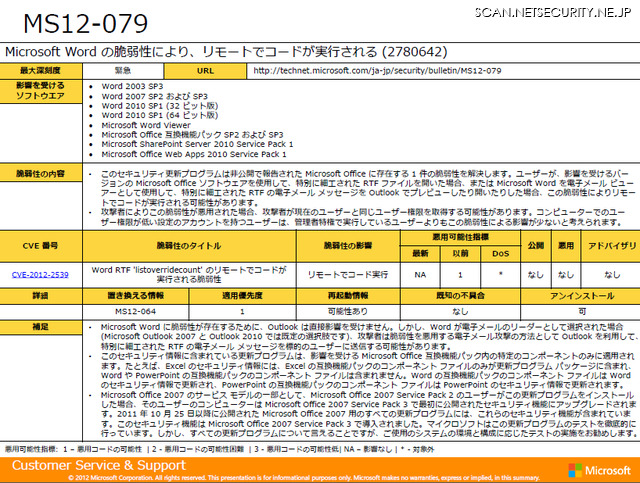Select the 'Word 2003 SP3' list item
Image resolution: width=640 pixels, height=483 pixels.
pyautogui.click(x=132, y=86)
